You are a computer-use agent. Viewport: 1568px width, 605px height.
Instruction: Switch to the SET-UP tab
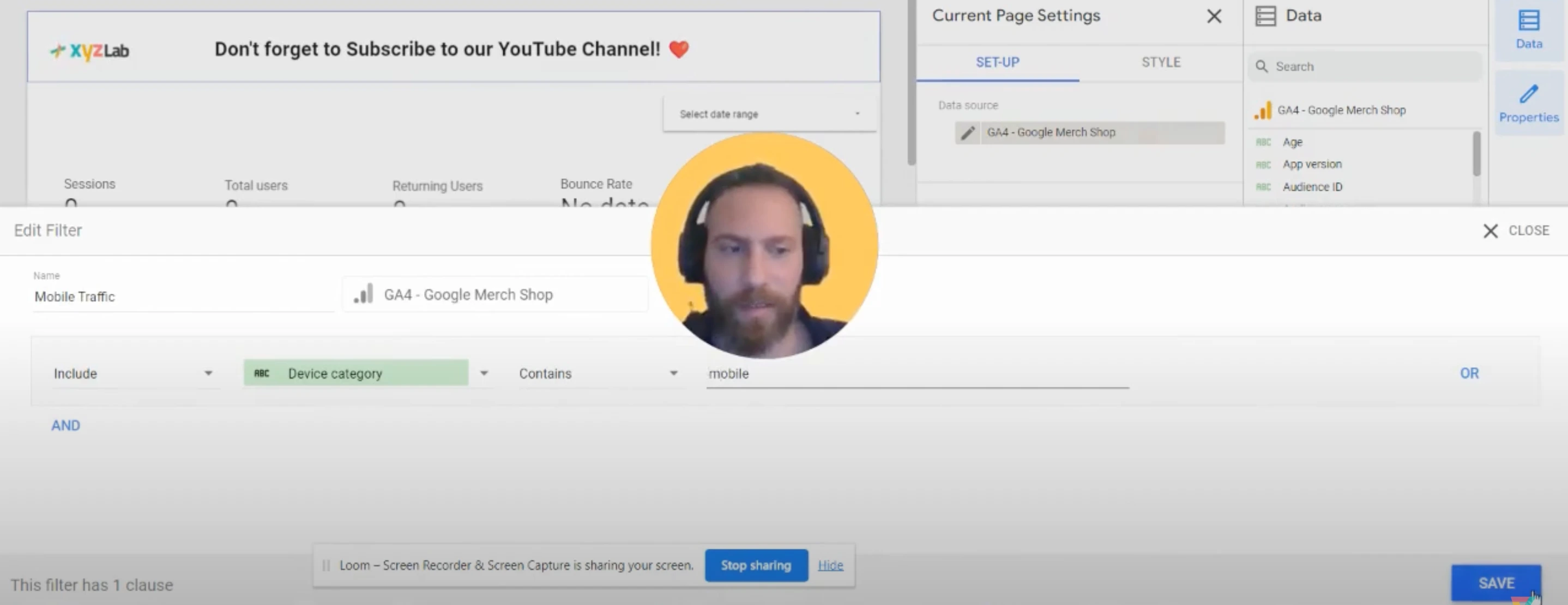(x=997, y=62)
